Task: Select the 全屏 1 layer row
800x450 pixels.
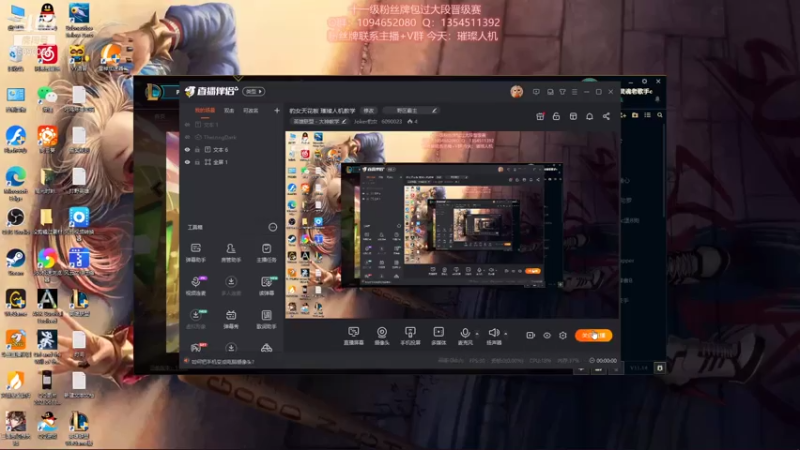Action: pyautogui.click(x=232, y=162)
